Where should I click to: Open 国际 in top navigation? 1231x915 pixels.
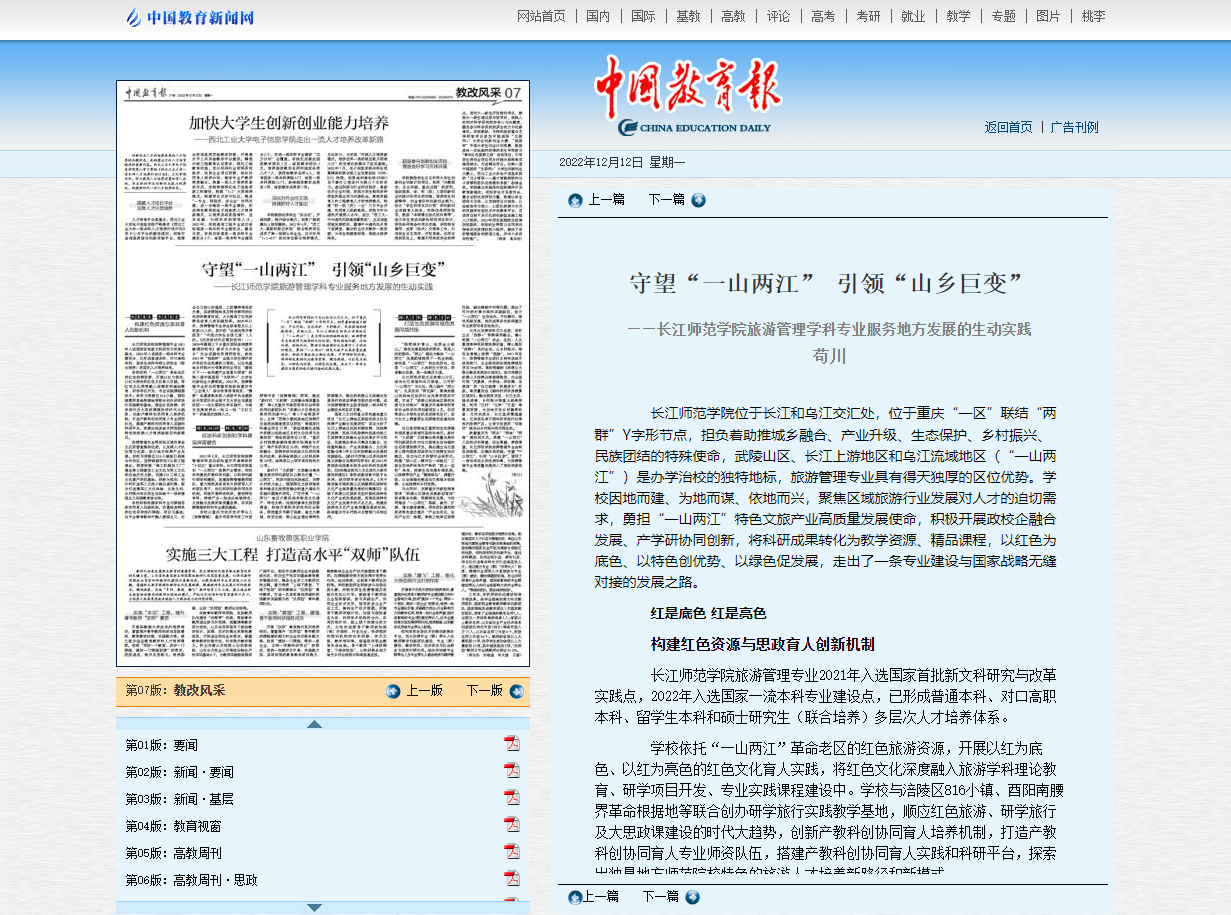tap(643, 16)
